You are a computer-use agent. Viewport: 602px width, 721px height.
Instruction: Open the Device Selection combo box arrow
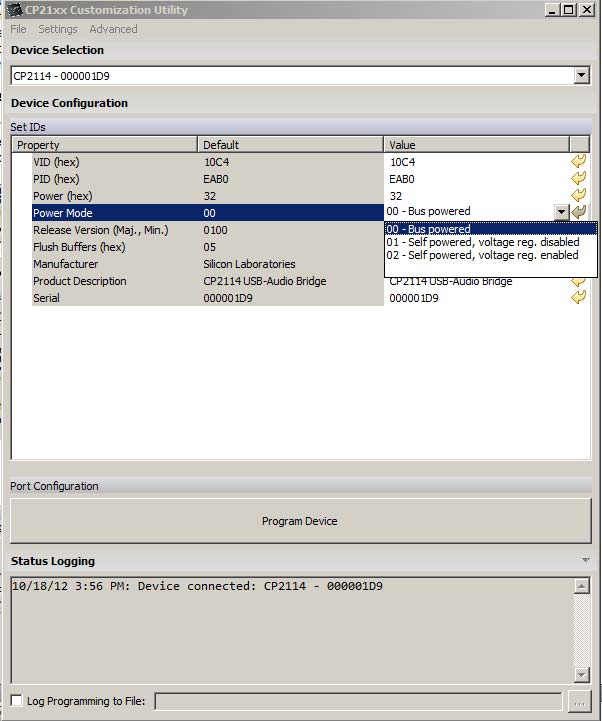tap(582, 76)
